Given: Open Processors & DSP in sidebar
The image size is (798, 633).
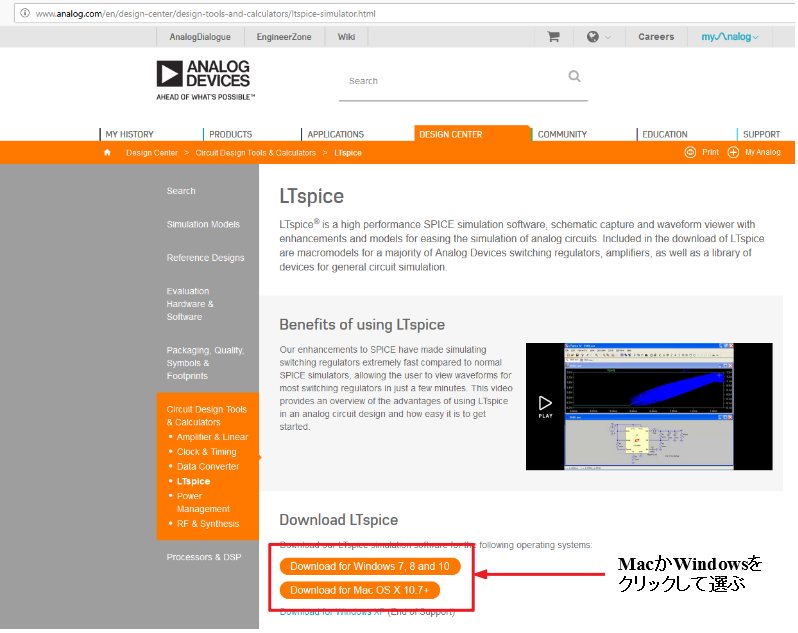Looking at the screenshot, I should pos(204,557).
